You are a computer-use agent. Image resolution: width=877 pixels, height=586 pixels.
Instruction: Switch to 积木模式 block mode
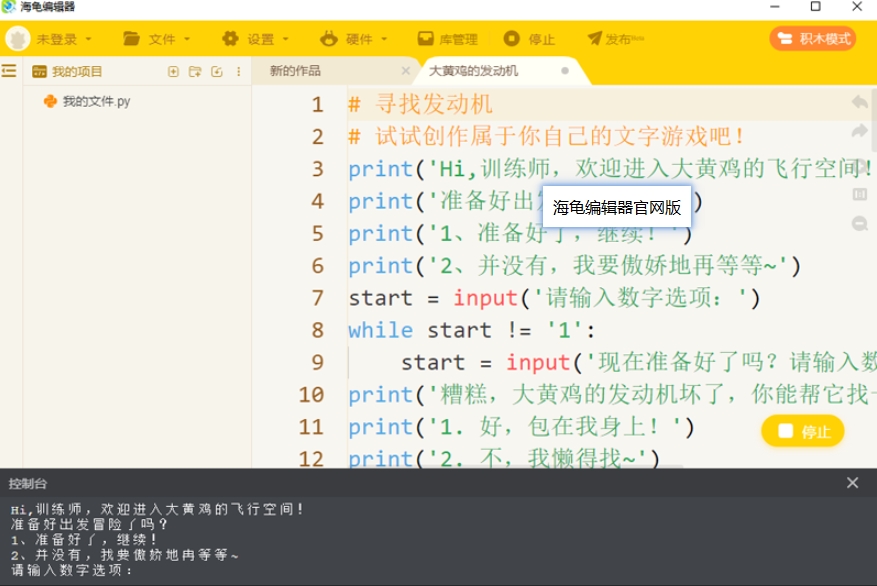(813, 39)
